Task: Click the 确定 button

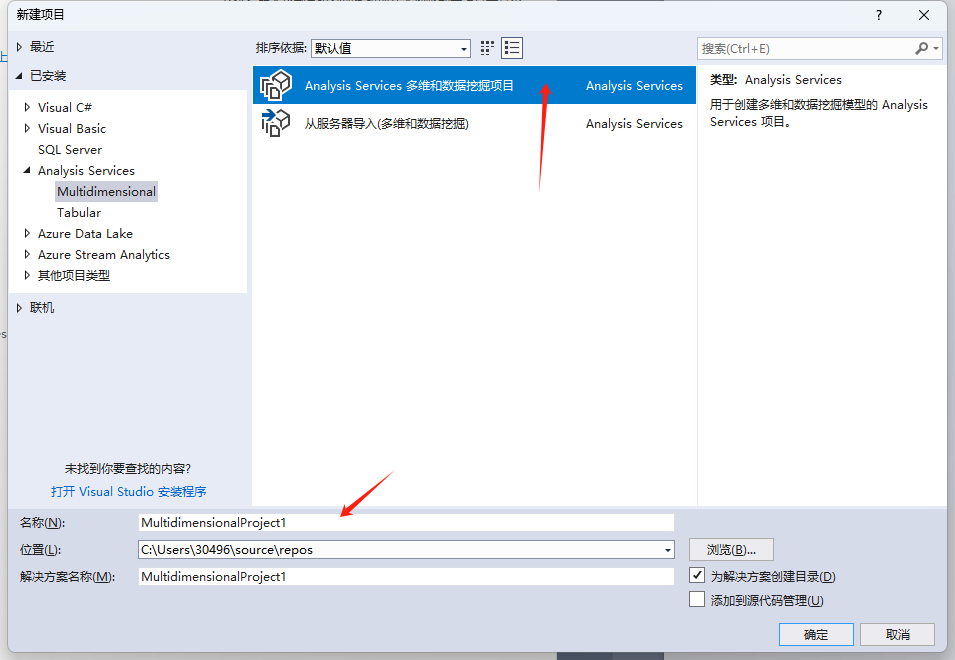Action: 816,634
